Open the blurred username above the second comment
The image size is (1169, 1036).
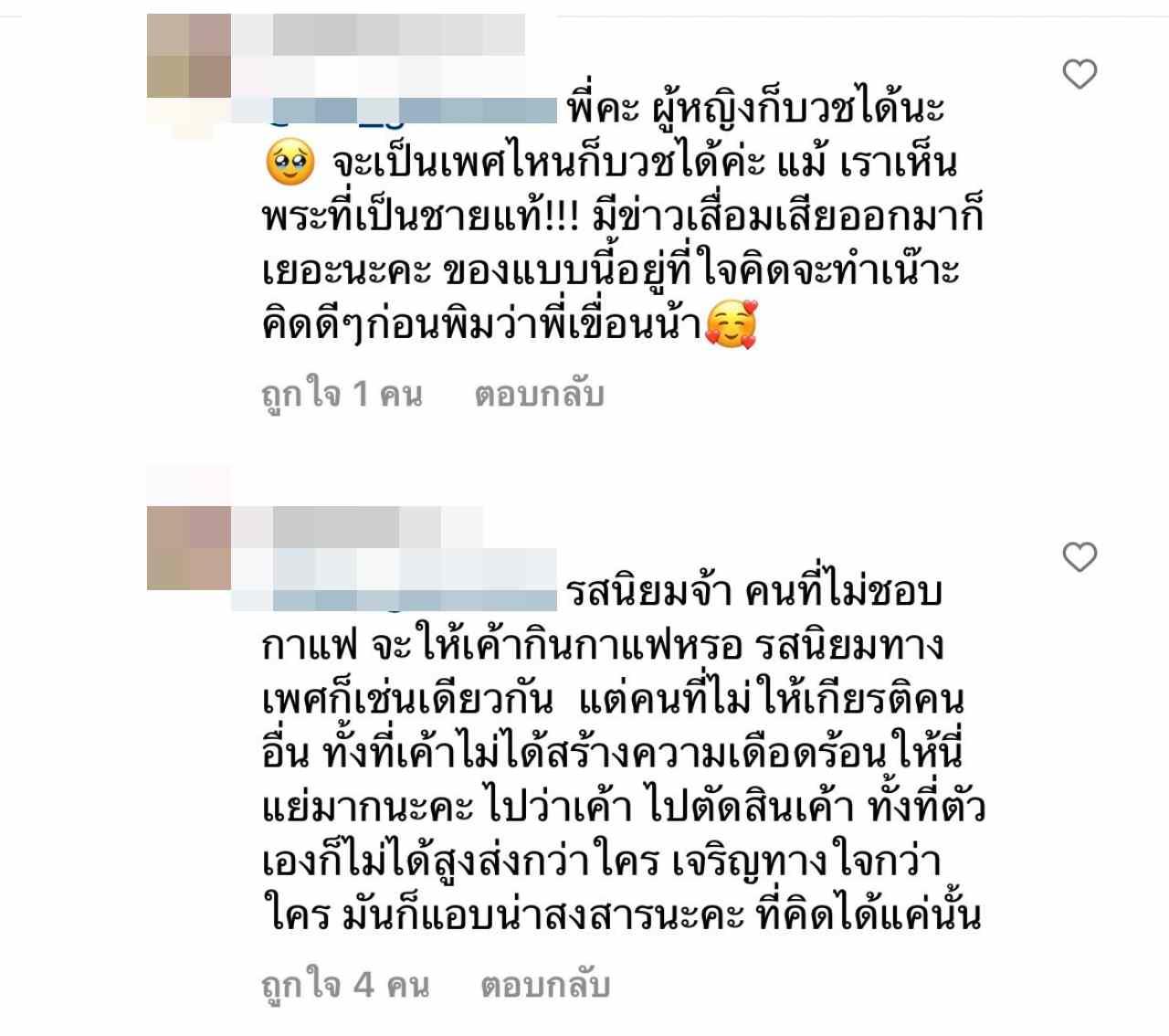[357, 526]
